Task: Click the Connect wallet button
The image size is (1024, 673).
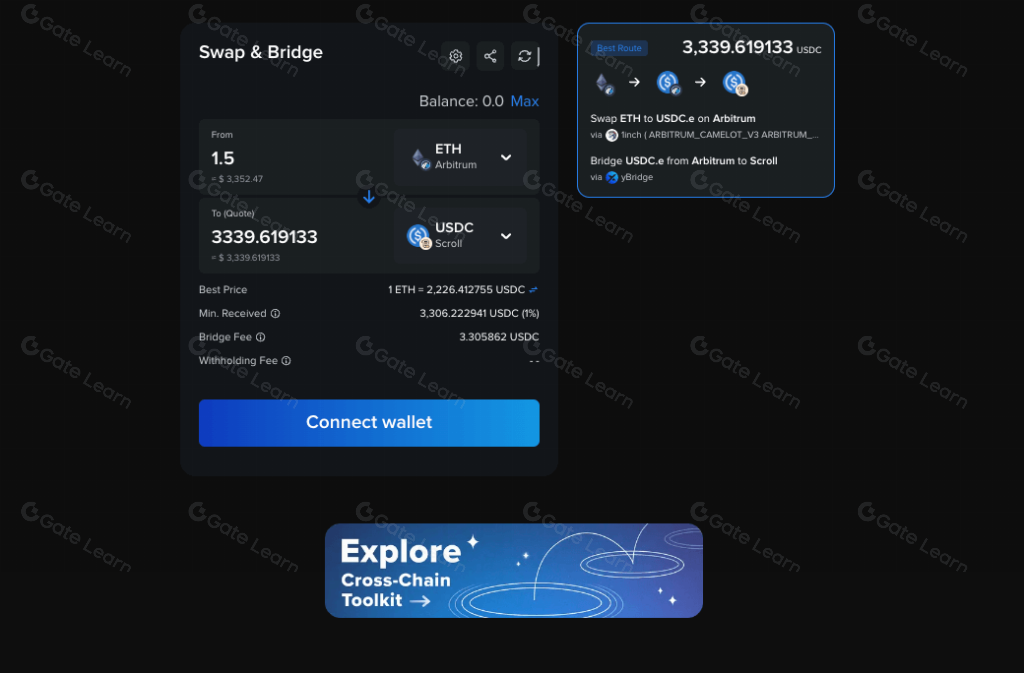Action: [369, 422]
